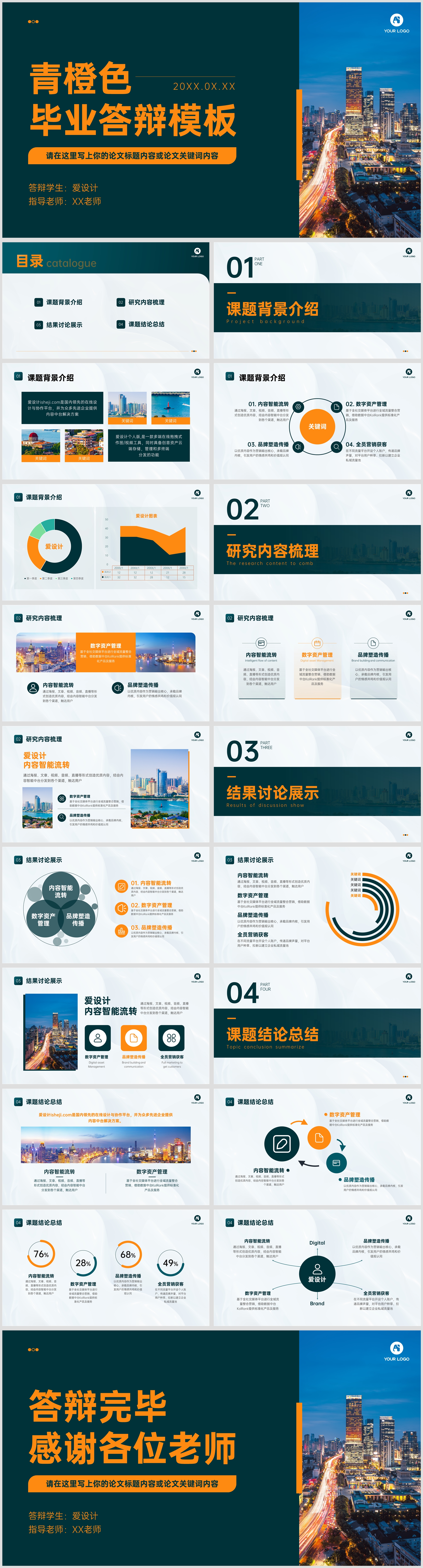Click the 03 badge beside 结果讨论展示 in the catalogue

tap(38, 325)
